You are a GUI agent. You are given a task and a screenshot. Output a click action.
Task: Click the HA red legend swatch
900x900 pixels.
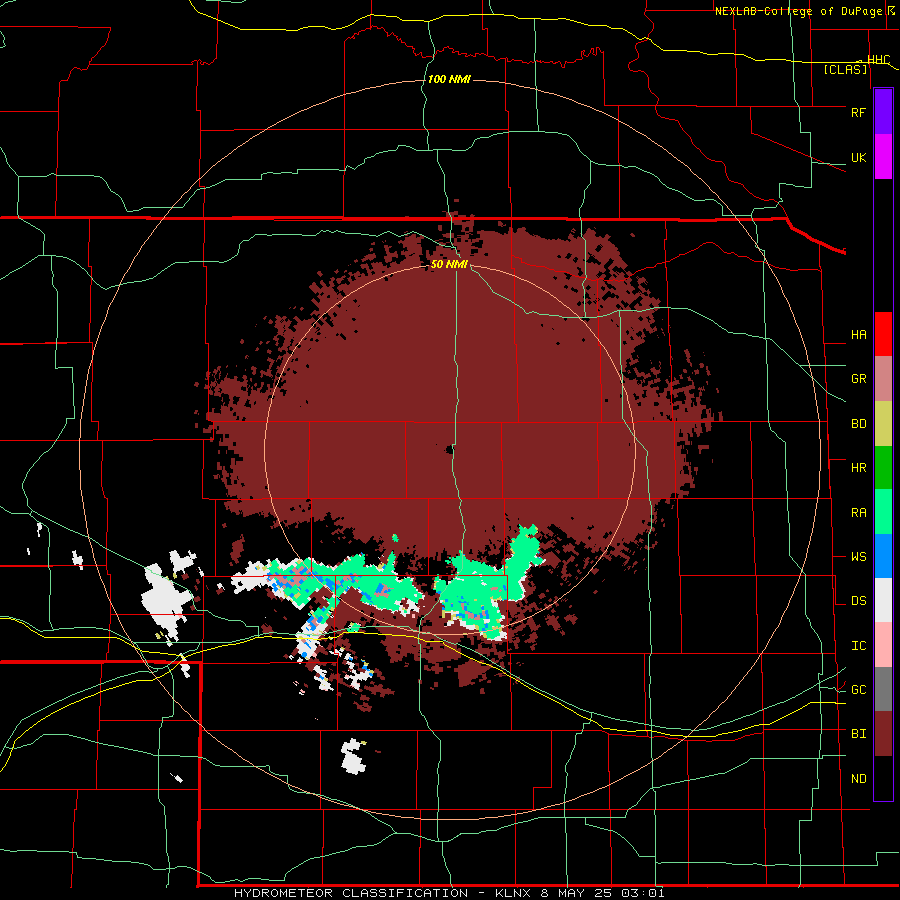click(x=883, y=334)
